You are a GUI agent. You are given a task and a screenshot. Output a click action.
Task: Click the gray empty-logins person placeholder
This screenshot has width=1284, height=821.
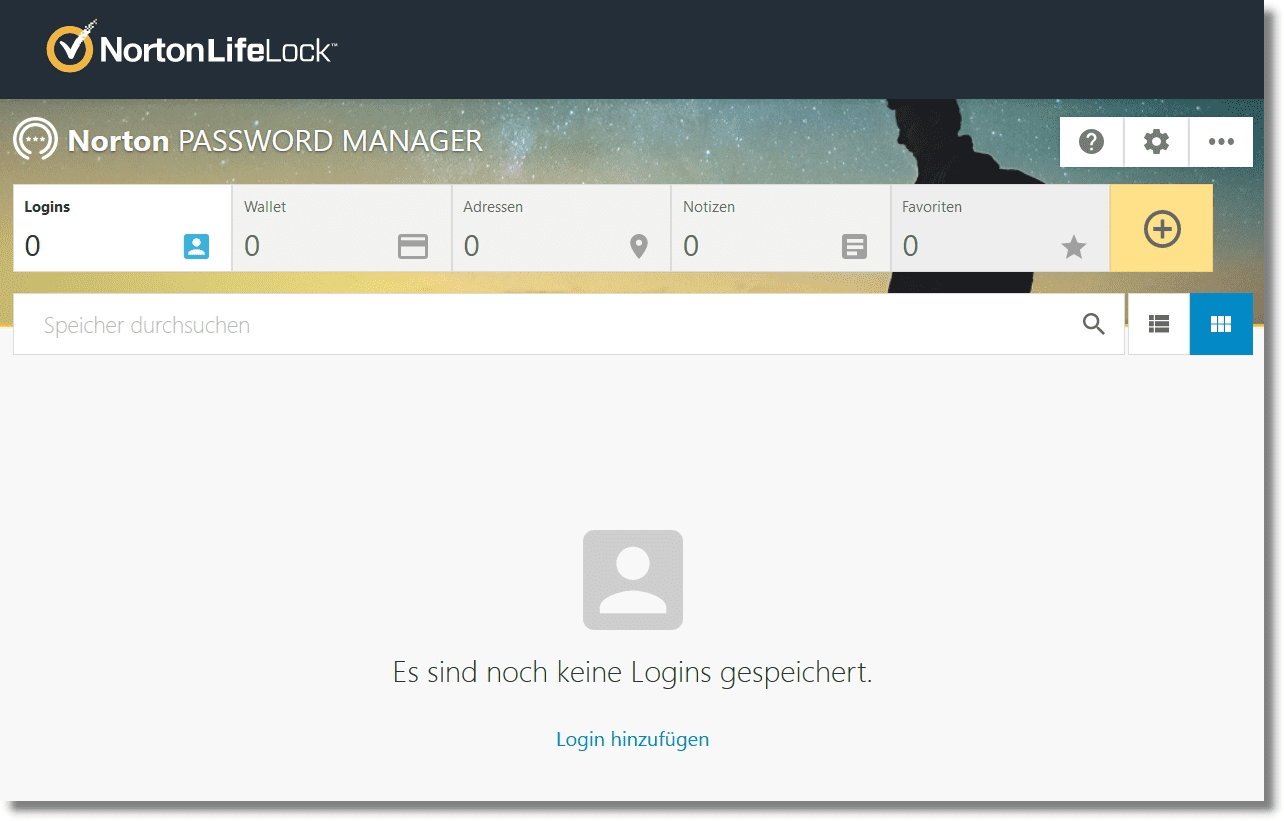632,580
